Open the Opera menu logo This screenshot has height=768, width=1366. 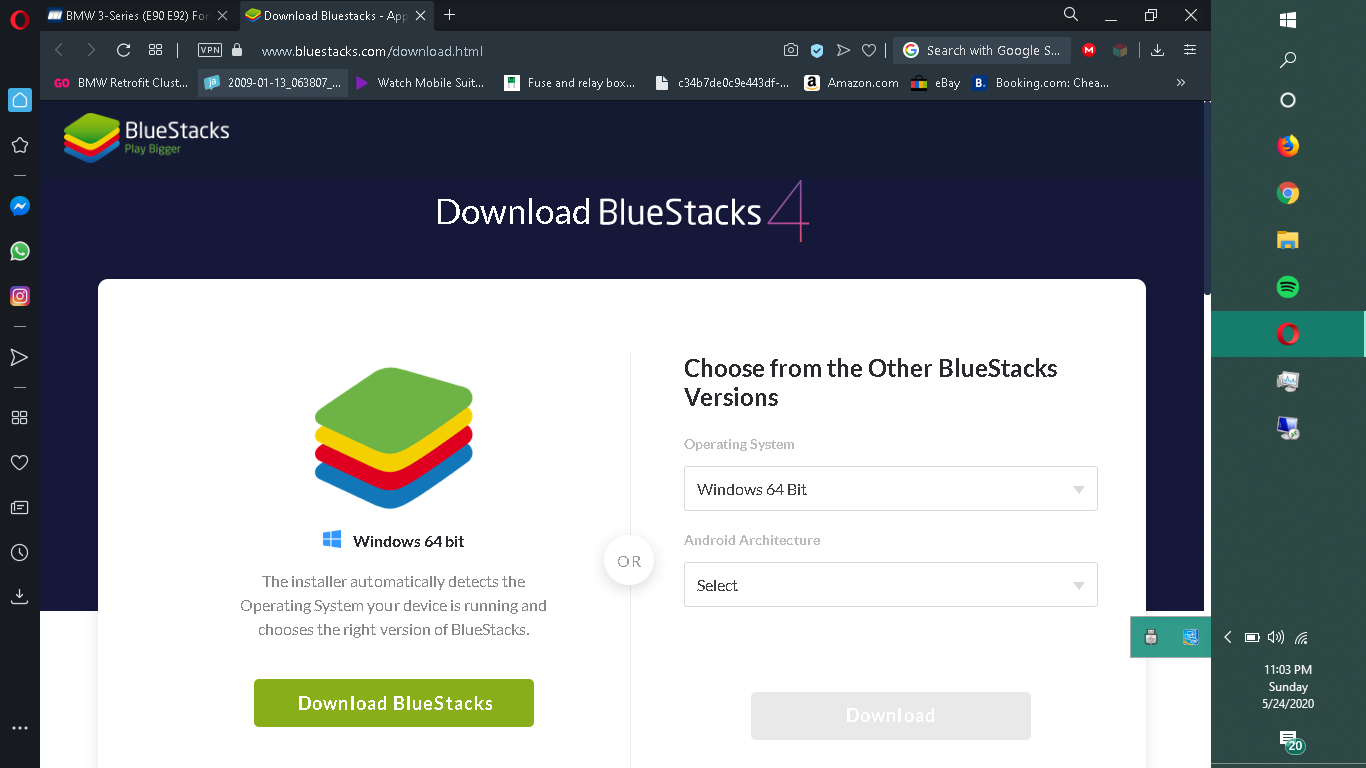[20, 19]
